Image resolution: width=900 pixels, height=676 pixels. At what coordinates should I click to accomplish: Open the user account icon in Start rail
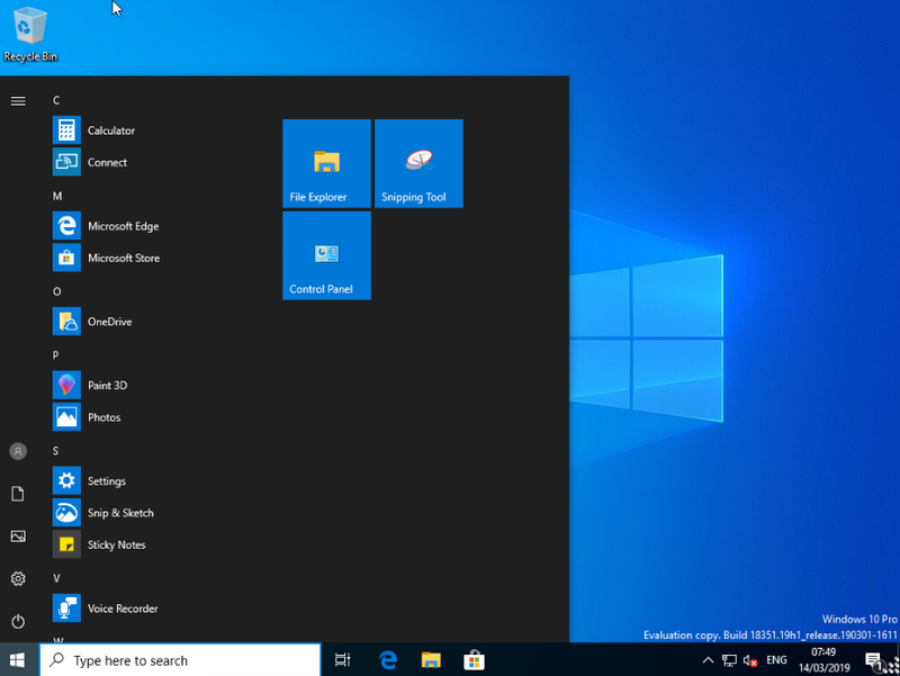pos(18,452)
